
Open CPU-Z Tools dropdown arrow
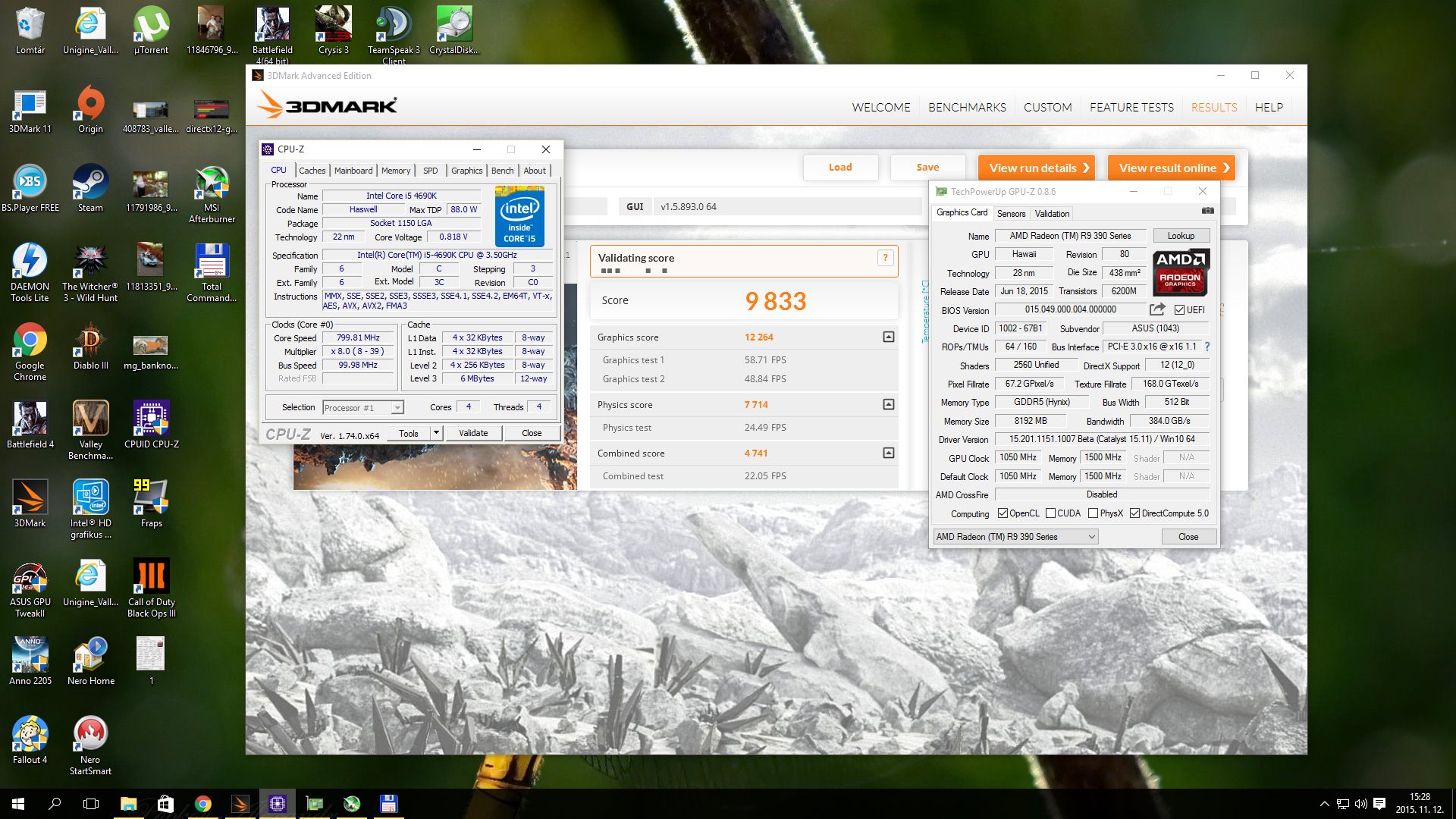[x=436, y=433]
